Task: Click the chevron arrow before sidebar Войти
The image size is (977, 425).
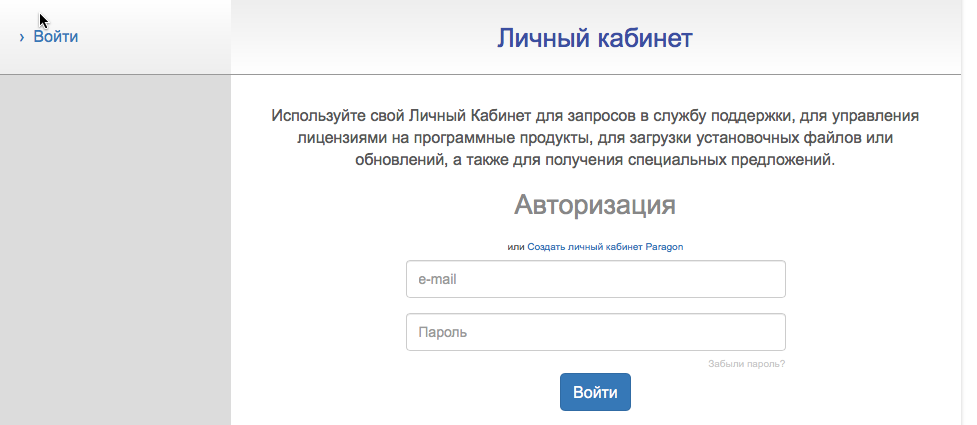Action: coord(22,37)
